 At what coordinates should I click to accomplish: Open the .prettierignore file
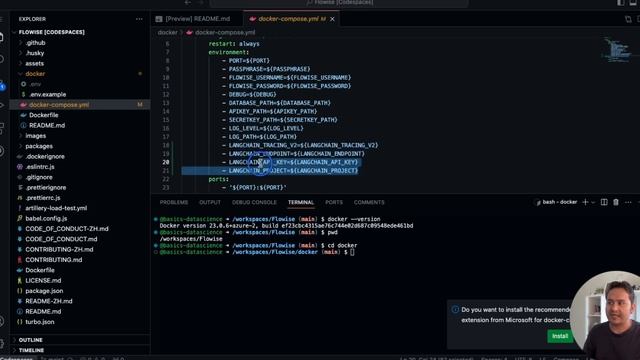pyautogui.click(x=46, y=187)
